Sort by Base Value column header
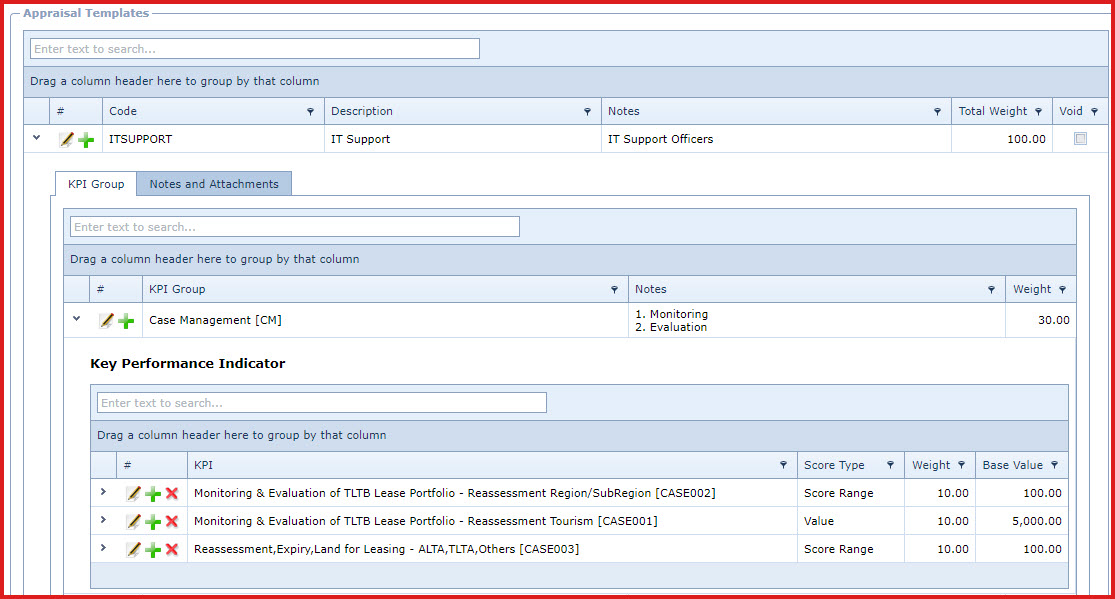This screenshot has width=1115, height=599. tap(1012, 465)
